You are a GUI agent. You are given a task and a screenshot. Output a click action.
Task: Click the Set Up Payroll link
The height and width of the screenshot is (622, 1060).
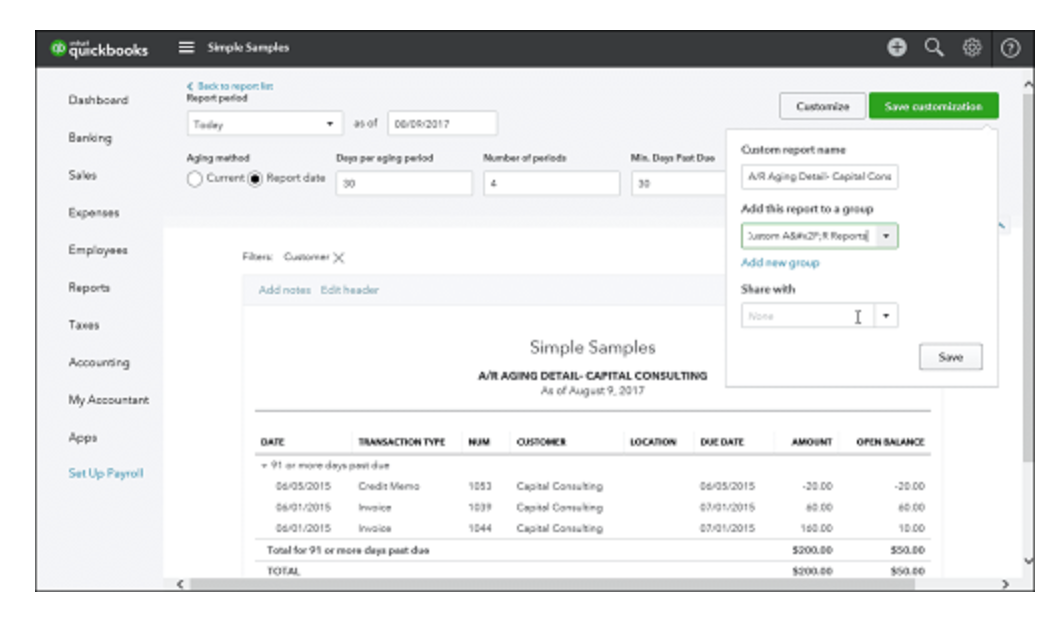pos(105,473)
